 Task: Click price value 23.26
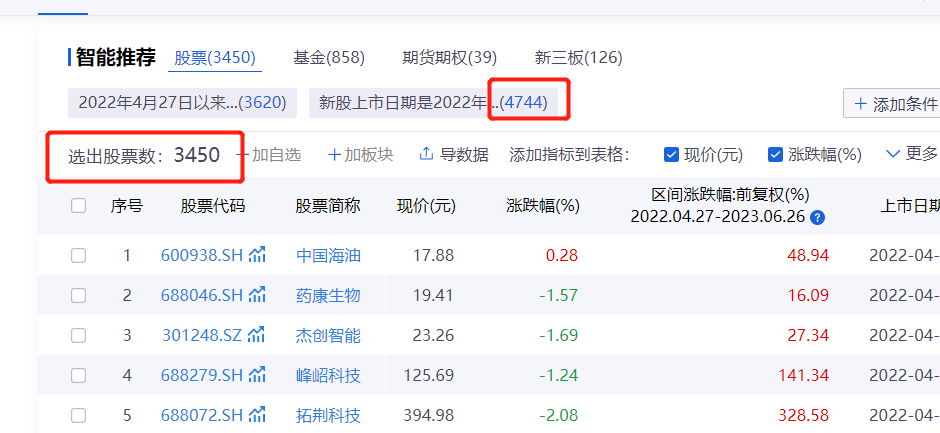(x=433, y=335)
